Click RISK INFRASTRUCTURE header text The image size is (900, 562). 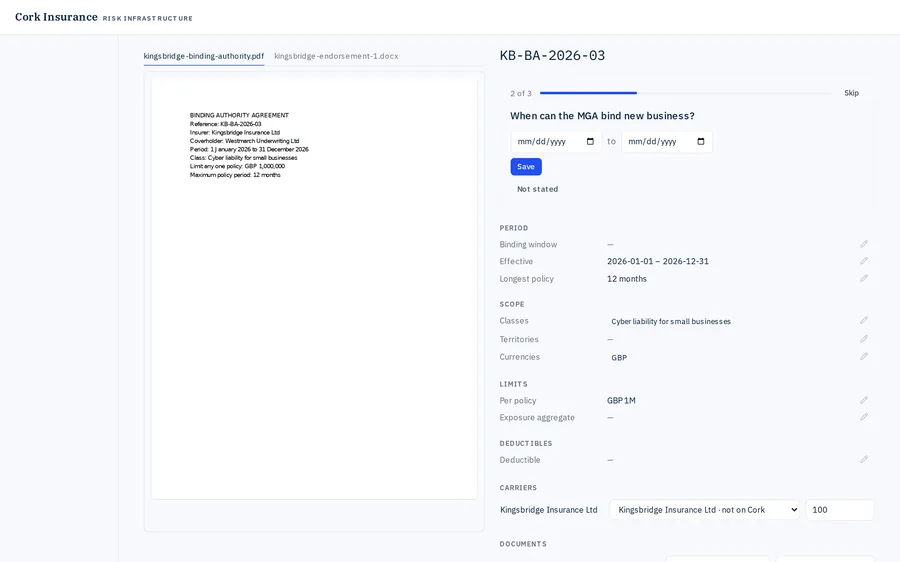coord(148,18)
